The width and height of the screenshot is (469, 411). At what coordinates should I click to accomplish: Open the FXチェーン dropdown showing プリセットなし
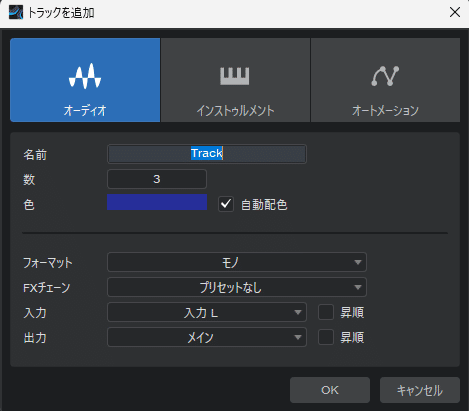pyautogui.click(x=237, y=287)
